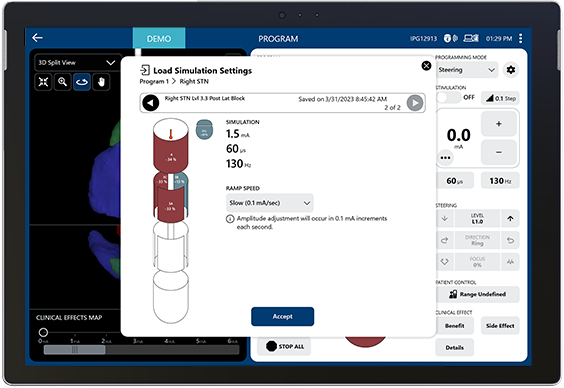Viewport: 564px width, 388px height.
Task: Open amplitude more options ellipsis
Action: (x=445, y=158)
